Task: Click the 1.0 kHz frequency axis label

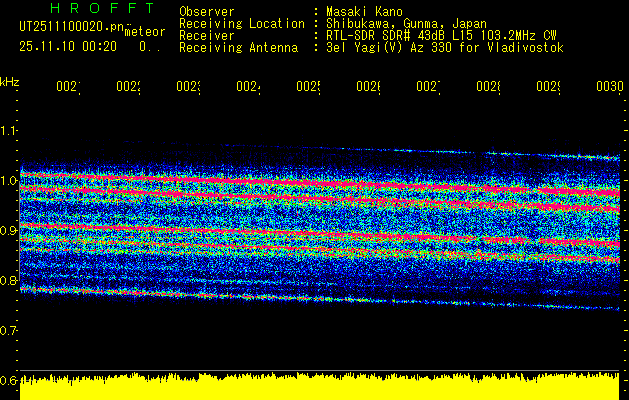Action: pos(9,181)
